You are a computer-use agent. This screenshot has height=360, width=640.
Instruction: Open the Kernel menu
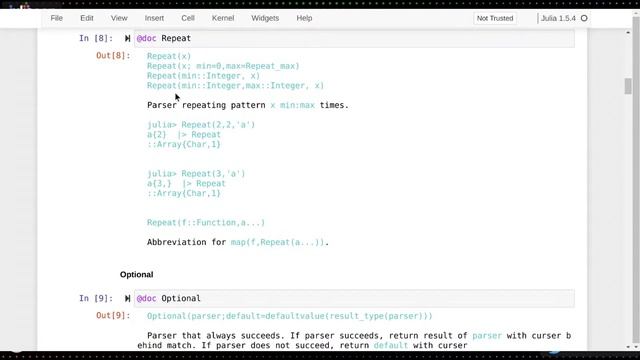click(x=223, y=18)
